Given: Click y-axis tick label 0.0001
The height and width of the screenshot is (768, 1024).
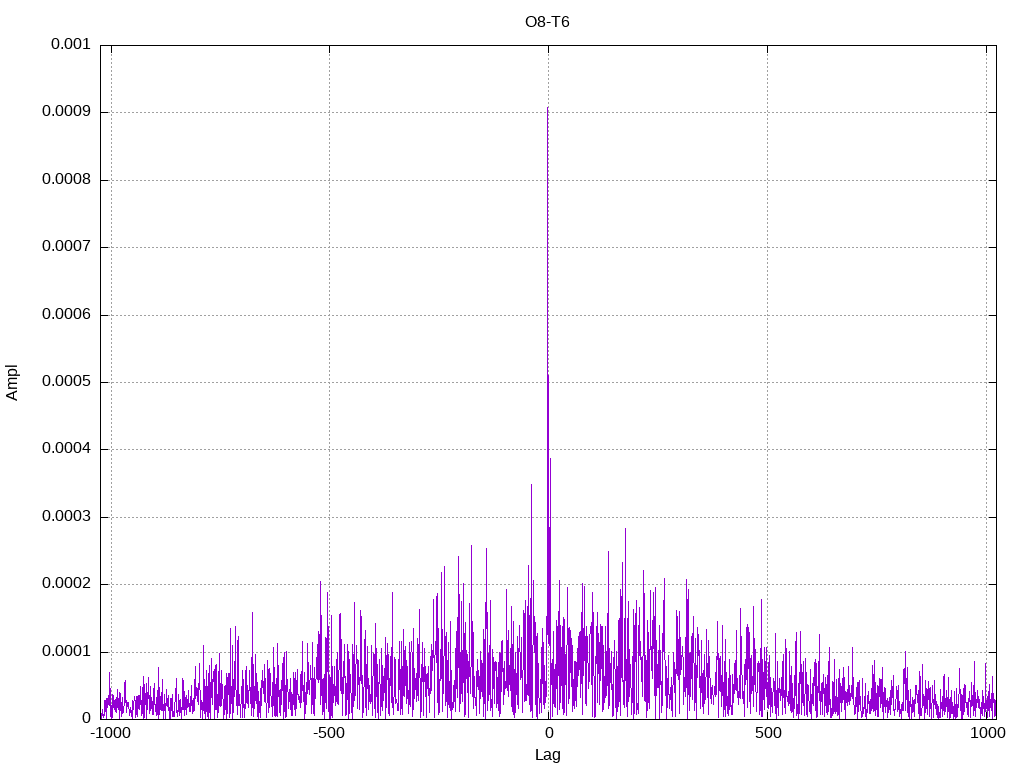Looking at the screenshot, I should pos(66,652).
